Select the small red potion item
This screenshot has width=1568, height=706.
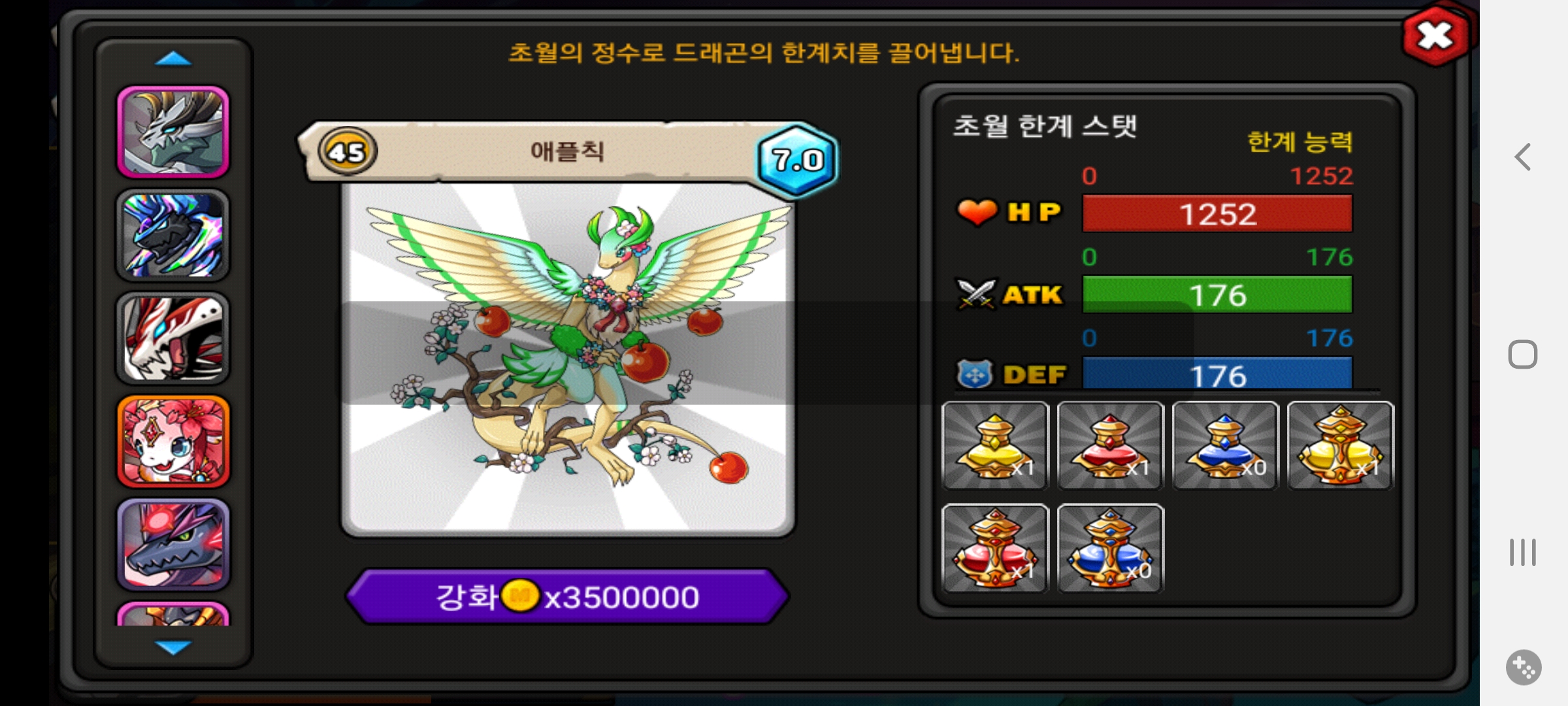pyautogui.click(x=1110, y=445)
